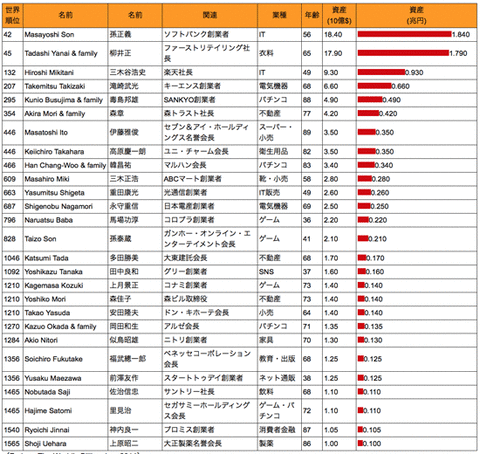This screenshot has width=480, height=454.
Task: Click the red bar labeled 1.840
Action: (404, 34)
